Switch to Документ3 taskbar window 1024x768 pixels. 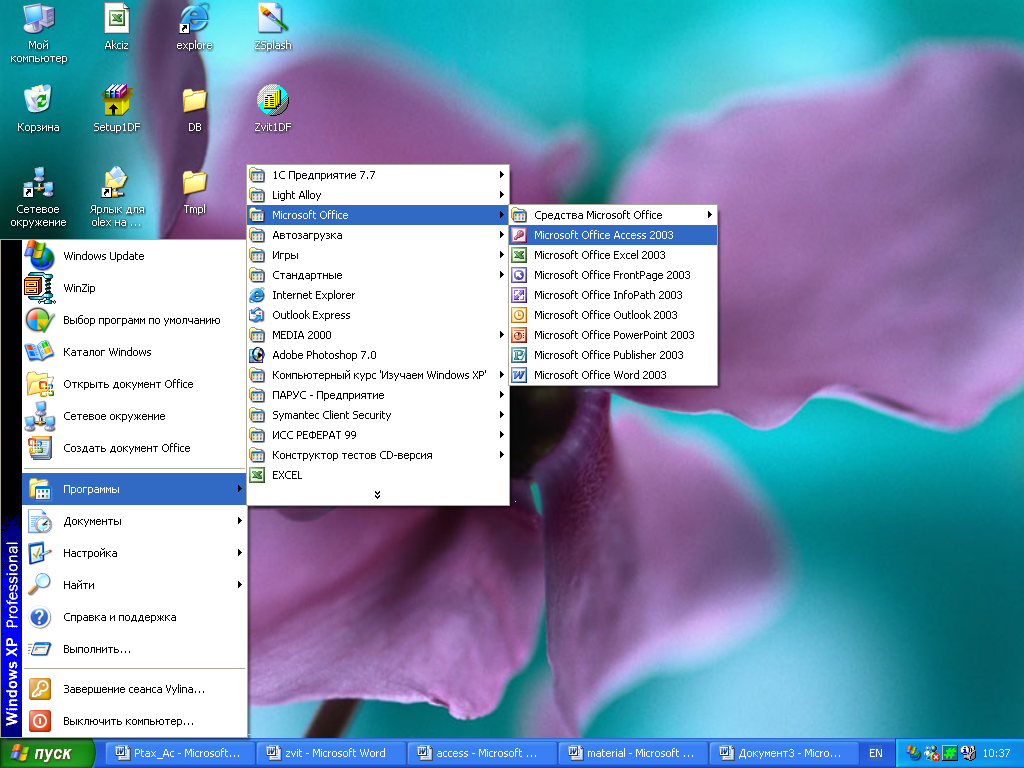tap(782, 754)
